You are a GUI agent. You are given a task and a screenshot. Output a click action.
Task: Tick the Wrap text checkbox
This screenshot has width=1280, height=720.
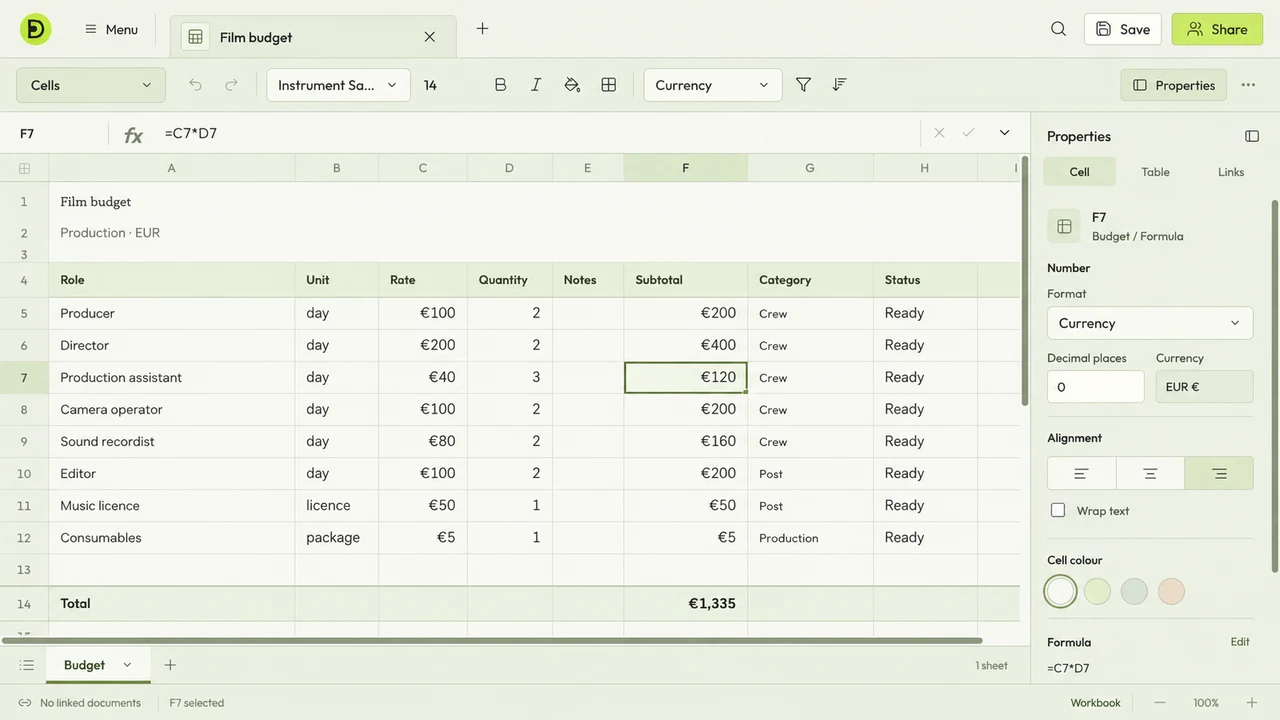click(x=1058, y=510)
